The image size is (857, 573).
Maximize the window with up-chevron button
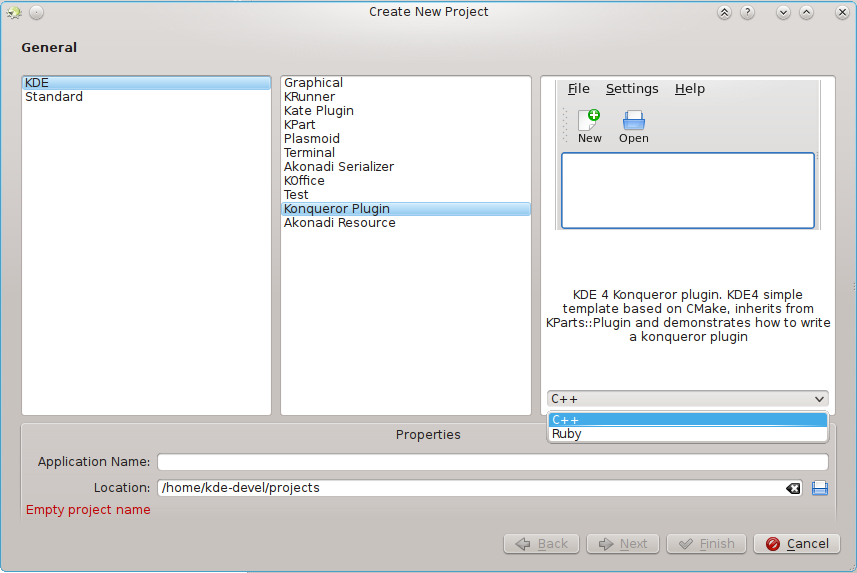pyautogui.click(x=807, y=13)
